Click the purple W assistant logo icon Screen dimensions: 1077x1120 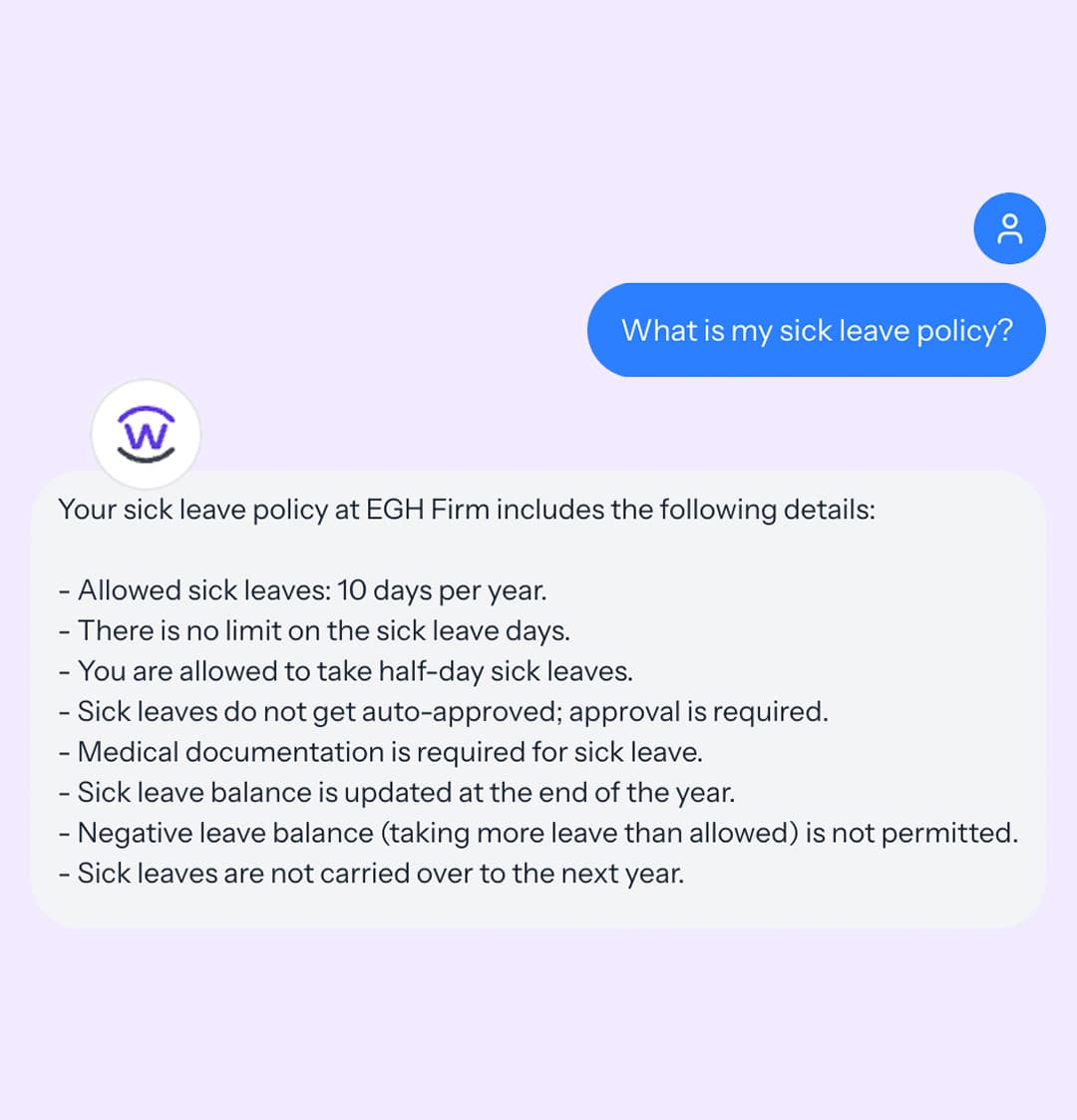coord(147,435)
